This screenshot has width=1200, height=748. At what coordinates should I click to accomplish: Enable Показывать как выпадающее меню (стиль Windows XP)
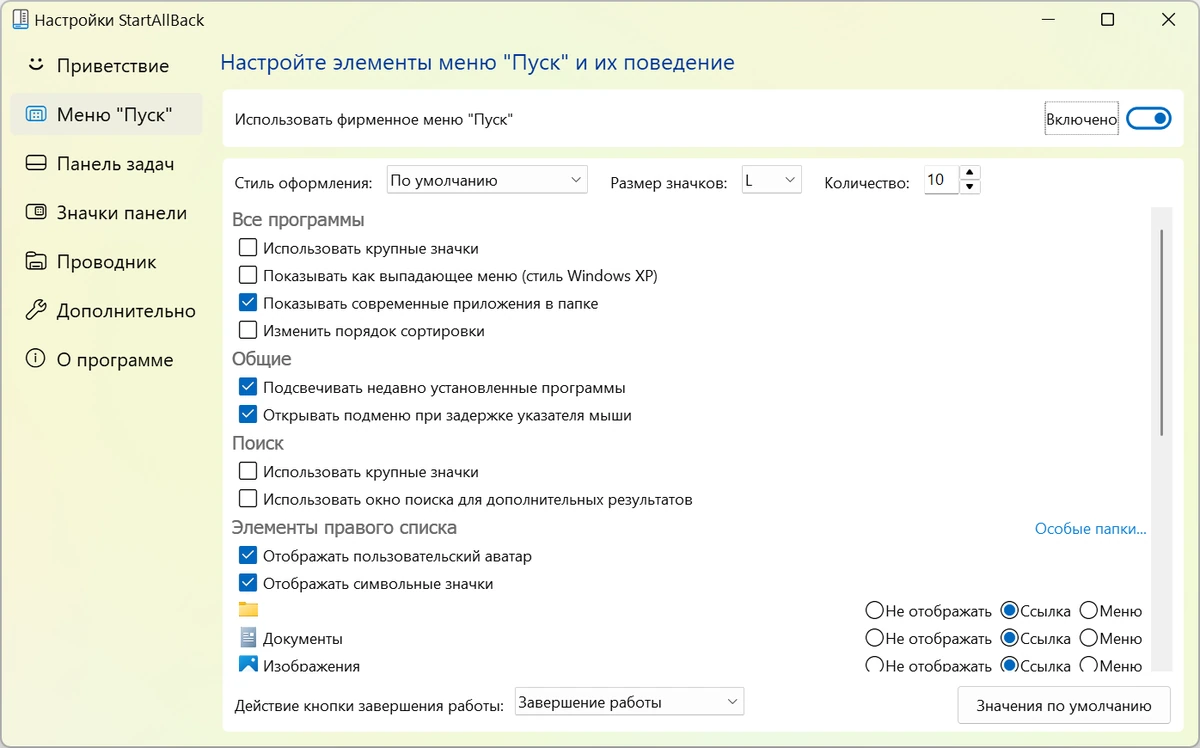click(248, 275)
